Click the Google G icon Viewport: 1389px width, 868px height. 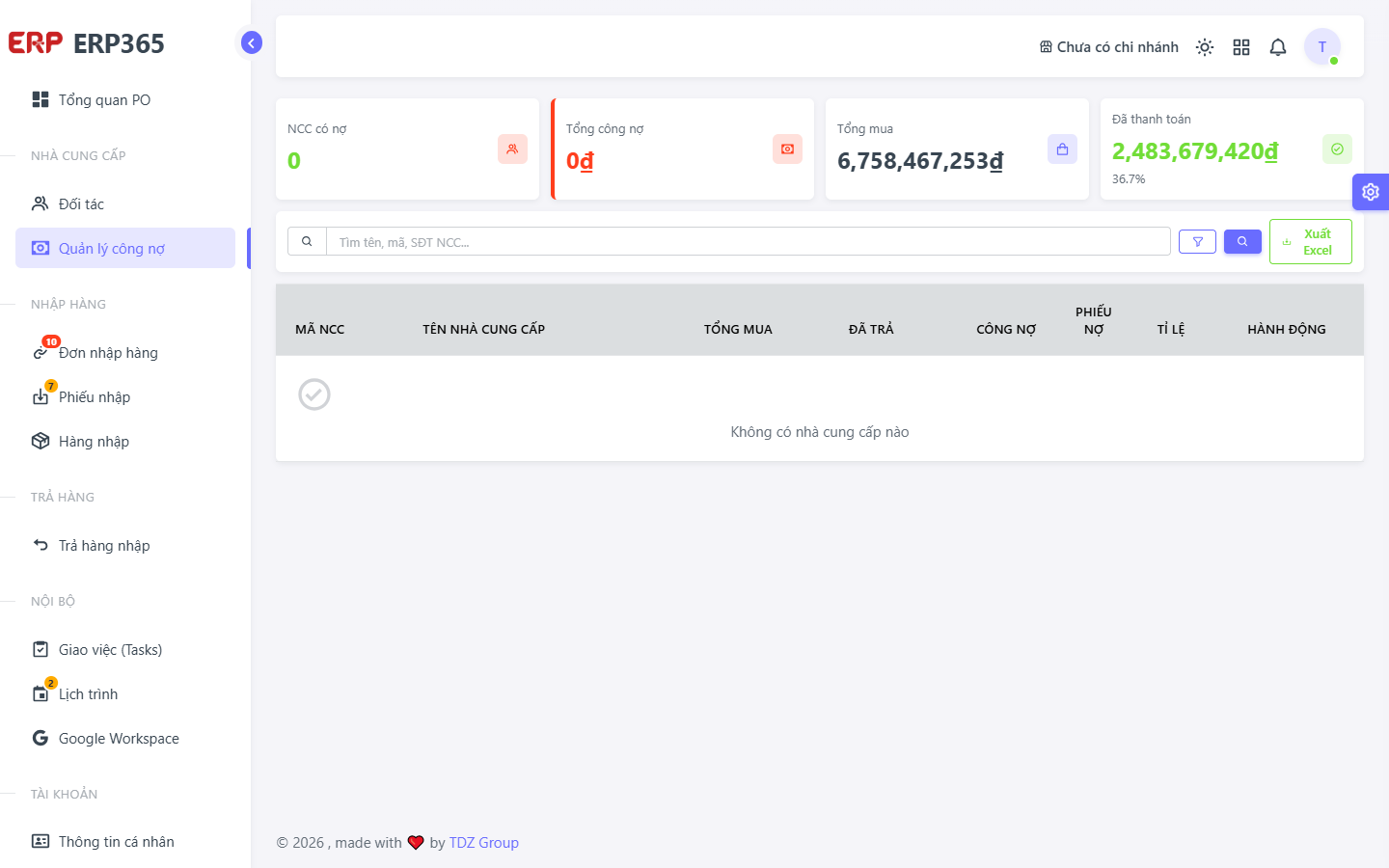(41, 738)
